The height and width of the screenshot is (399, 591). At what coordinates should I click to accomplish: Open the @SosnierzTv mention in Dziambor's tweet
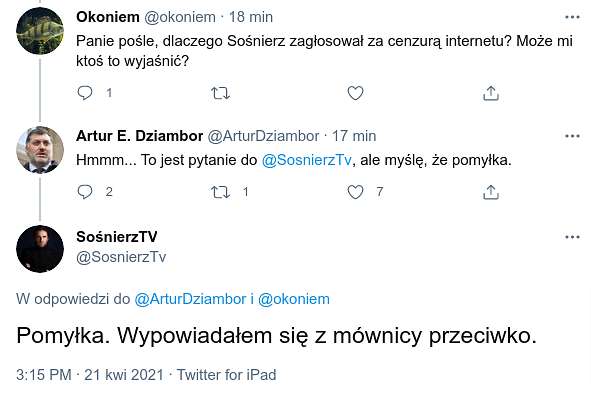point(306,160)
